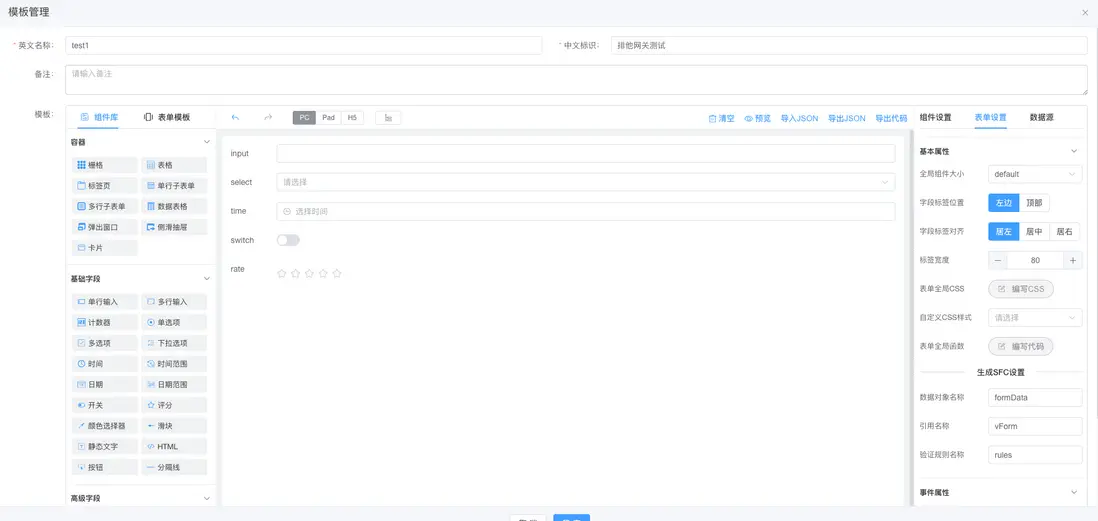Add the 数据表格 data table component
Viewport: 1098px width, 521px height.
tap(174, 207)
